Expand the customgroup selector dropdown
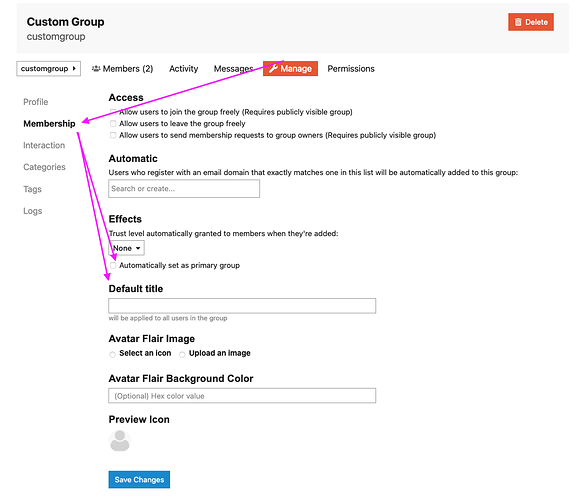The image size is (576, 500). click(48, 69)
